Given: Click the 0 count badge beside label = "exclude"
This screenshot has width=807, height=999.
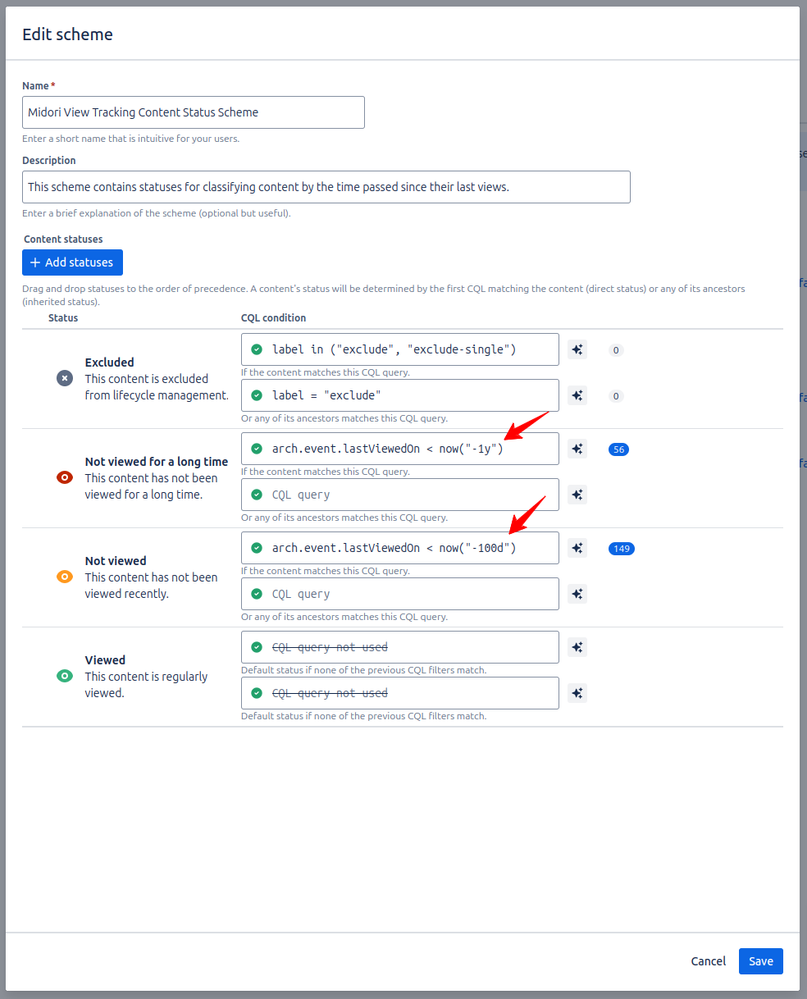Looking at the screenshot, I should [x=615, y=396].
